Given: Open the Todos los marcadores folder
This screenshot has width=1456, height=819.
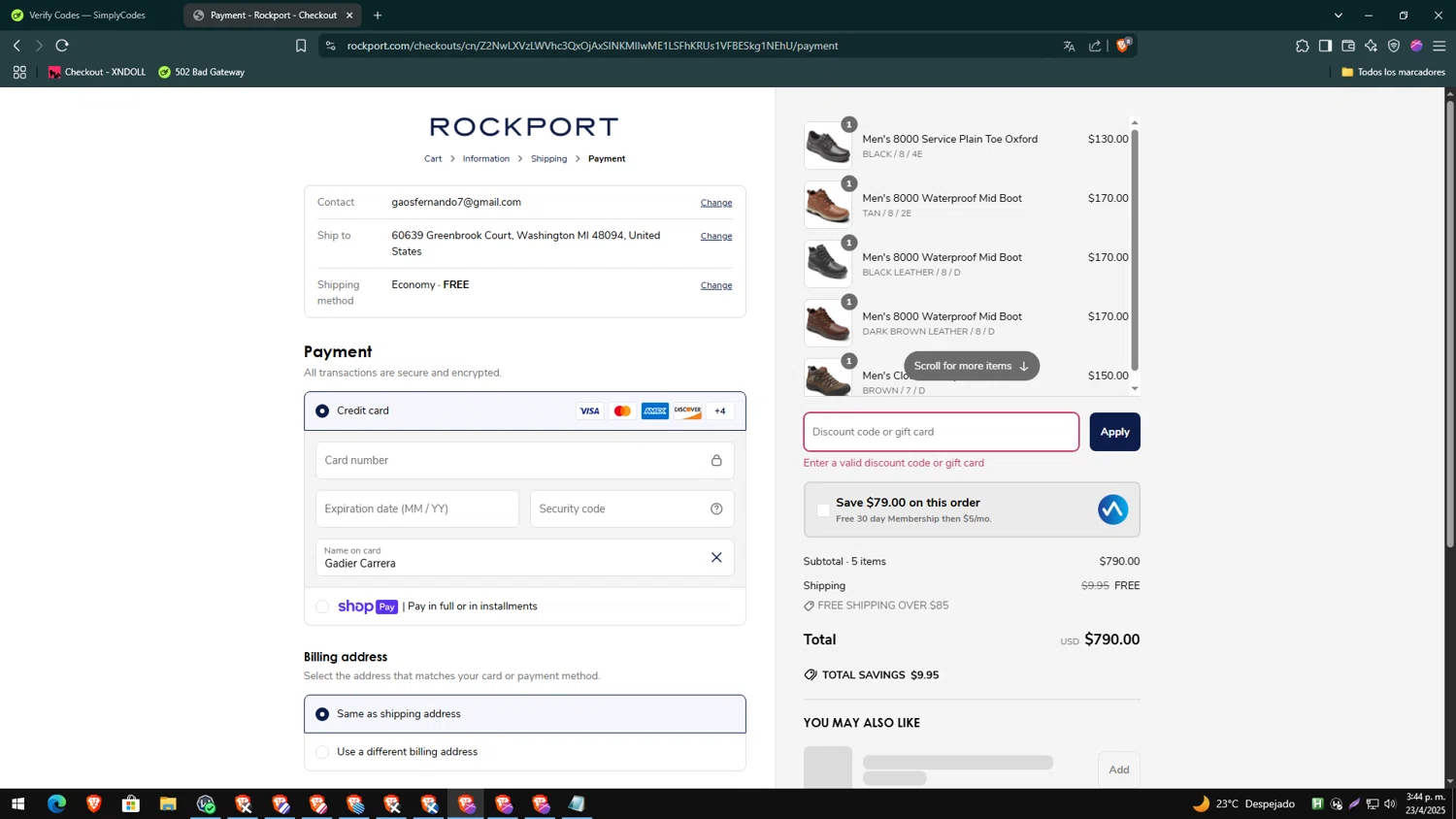Looking at the screenshot, I should pyautogui.click(x=1393, y=72).
